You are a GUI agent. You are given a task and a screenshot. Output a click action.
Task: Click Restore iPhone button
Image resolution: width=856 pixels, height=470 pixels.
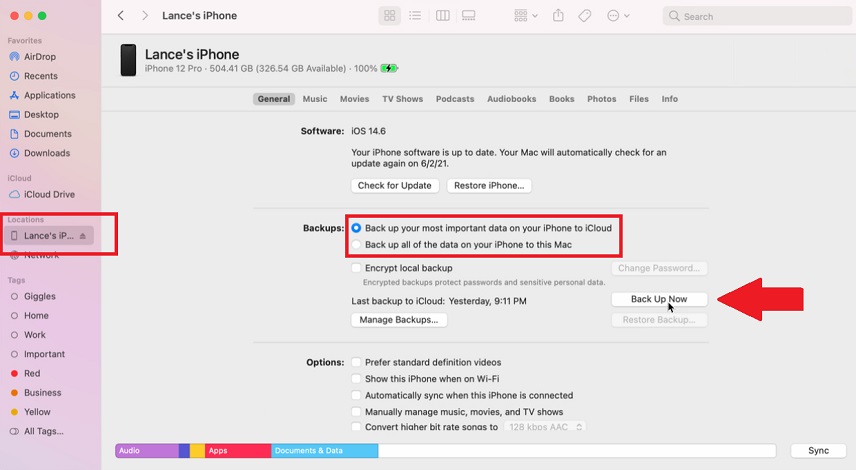pos(489,186)
